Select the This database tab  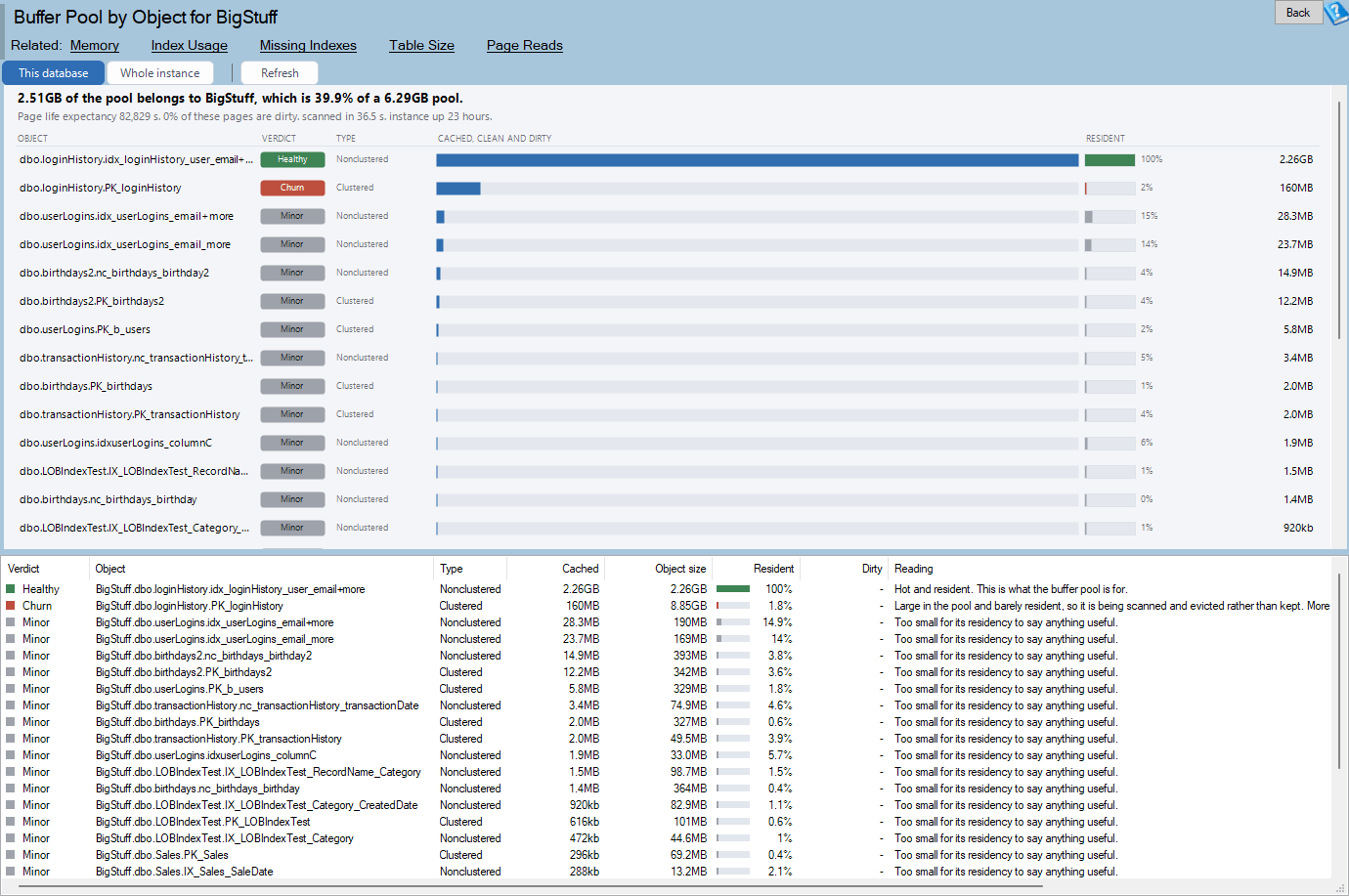click(54, 73)
